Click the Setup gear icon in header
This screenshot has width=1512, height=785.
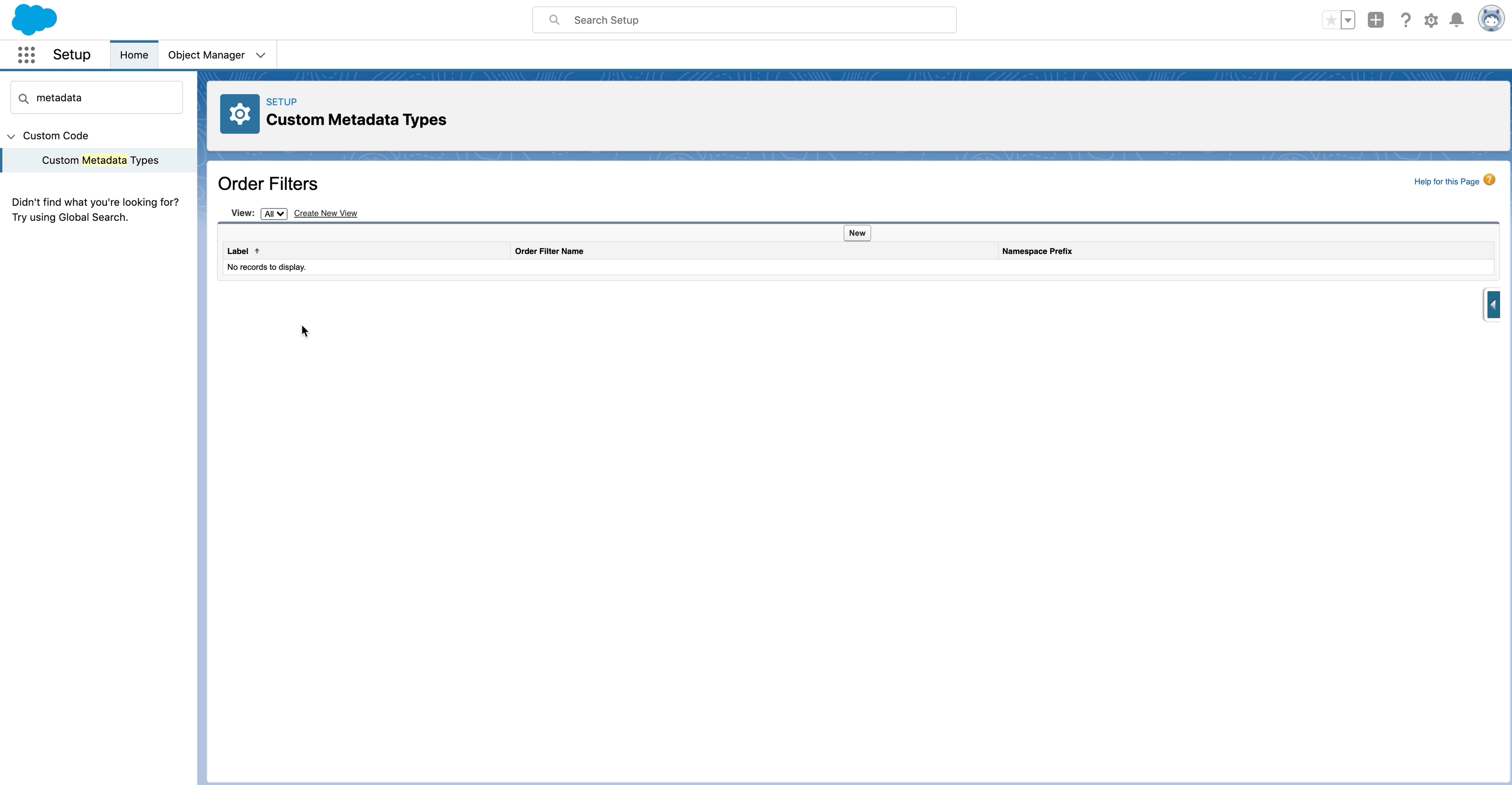pyautogui.click(x=1431, y=20)
